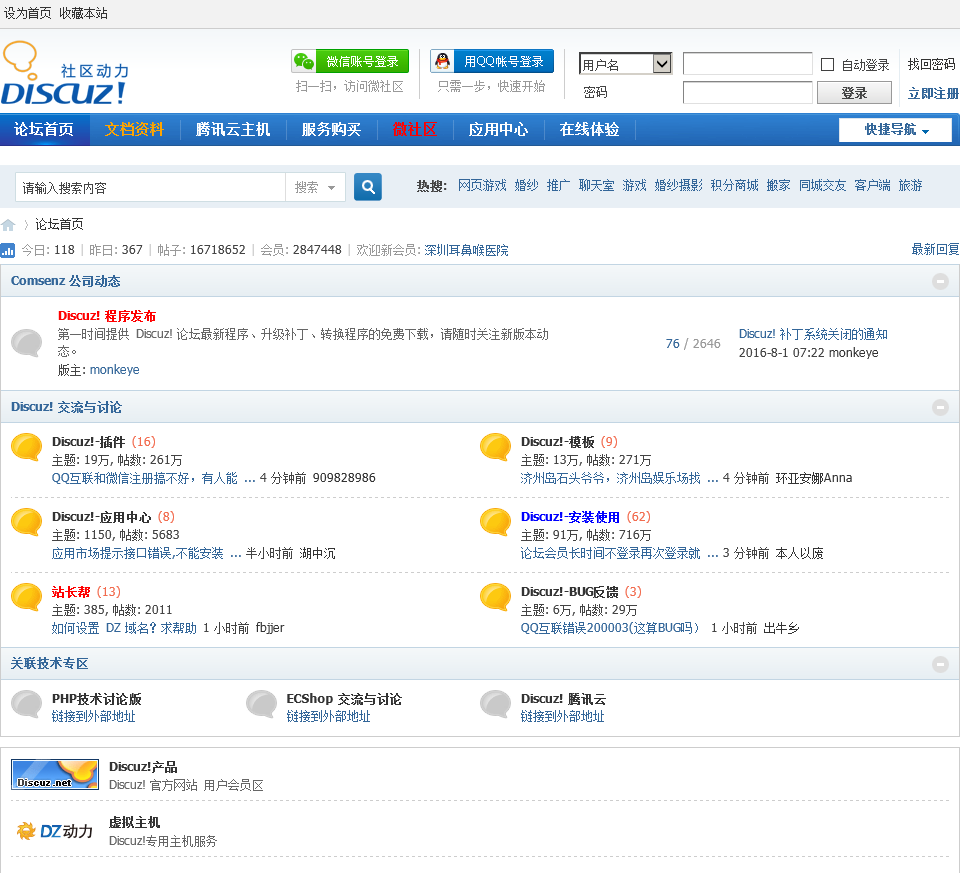Click the Discuz! logo in the header

(64, 73)
